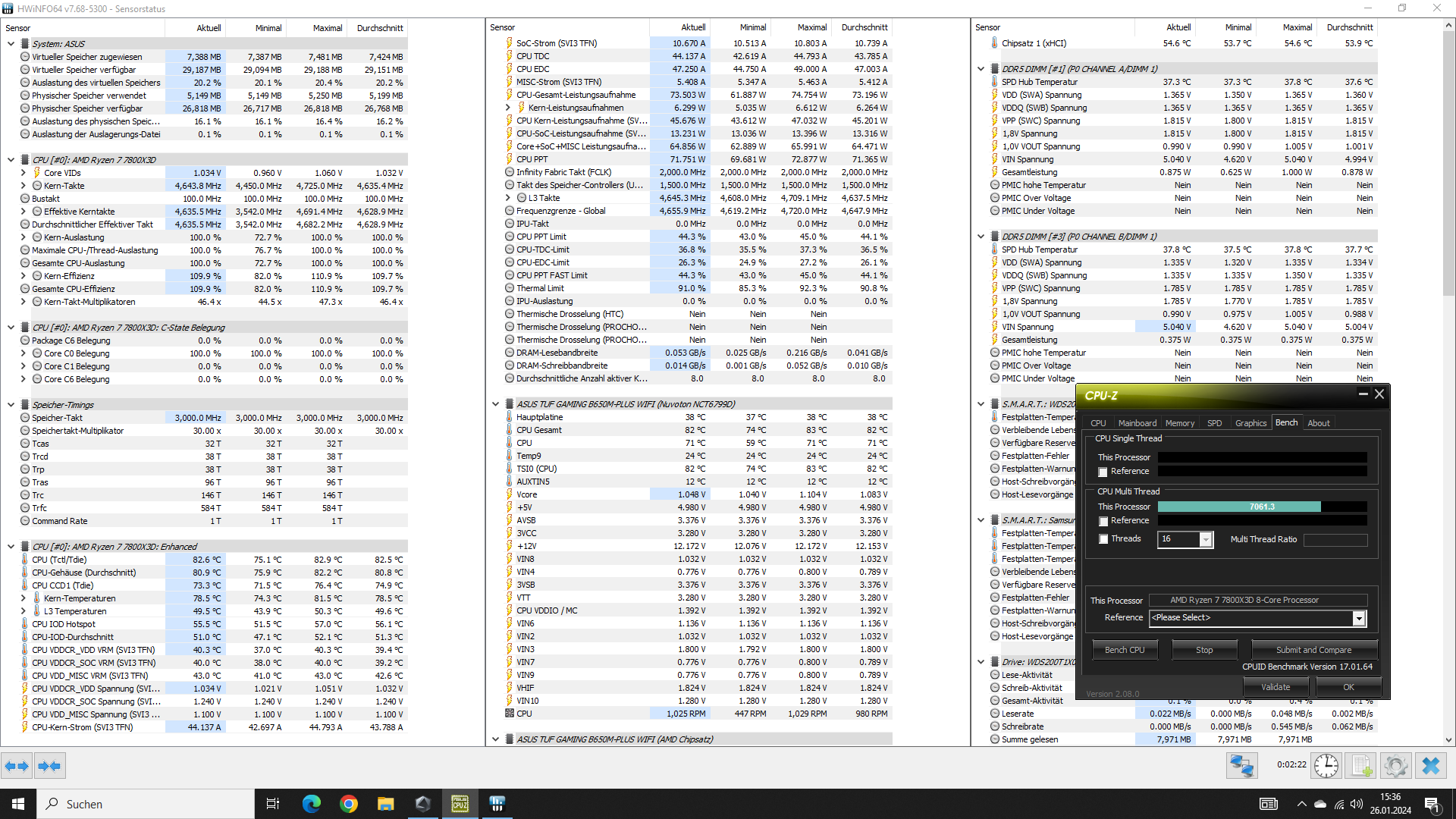Open sensor settings gear icon
The image size is (1456, 819).
click(1395, 766)
